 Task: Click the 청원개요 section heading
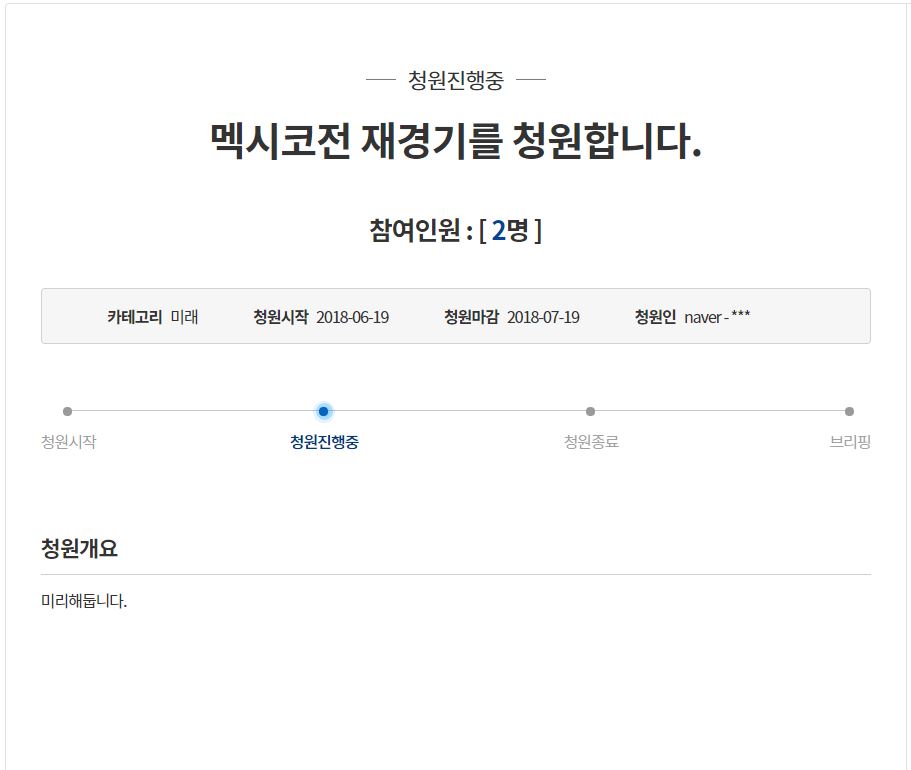coord(79,548)
